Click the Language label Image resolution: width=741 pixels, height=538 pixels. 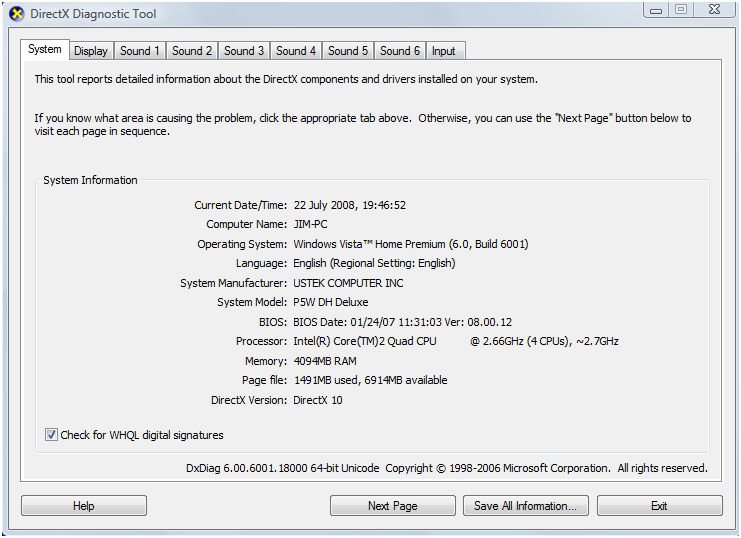tap(261, 263)
